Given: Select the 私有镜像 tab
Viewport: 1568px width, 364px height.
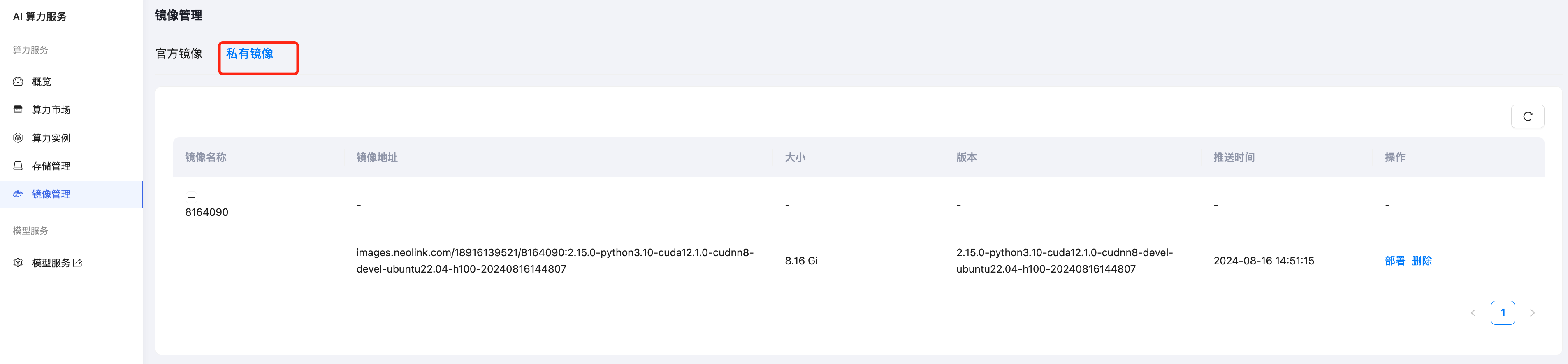Looking at the screenshot, I should click(x=250, y=54).
